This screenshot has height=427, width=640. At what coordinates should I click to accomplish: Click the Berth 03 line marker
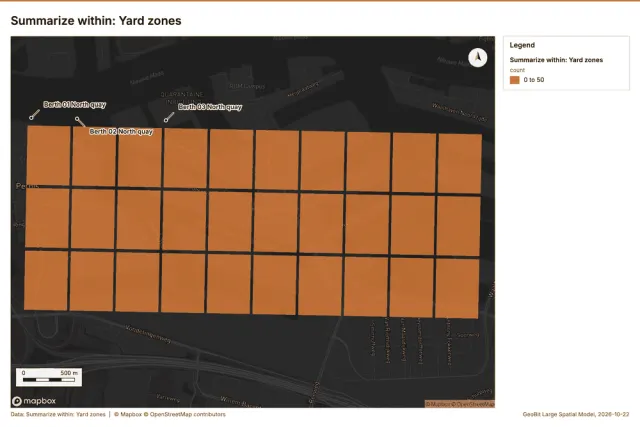point(169,117)
